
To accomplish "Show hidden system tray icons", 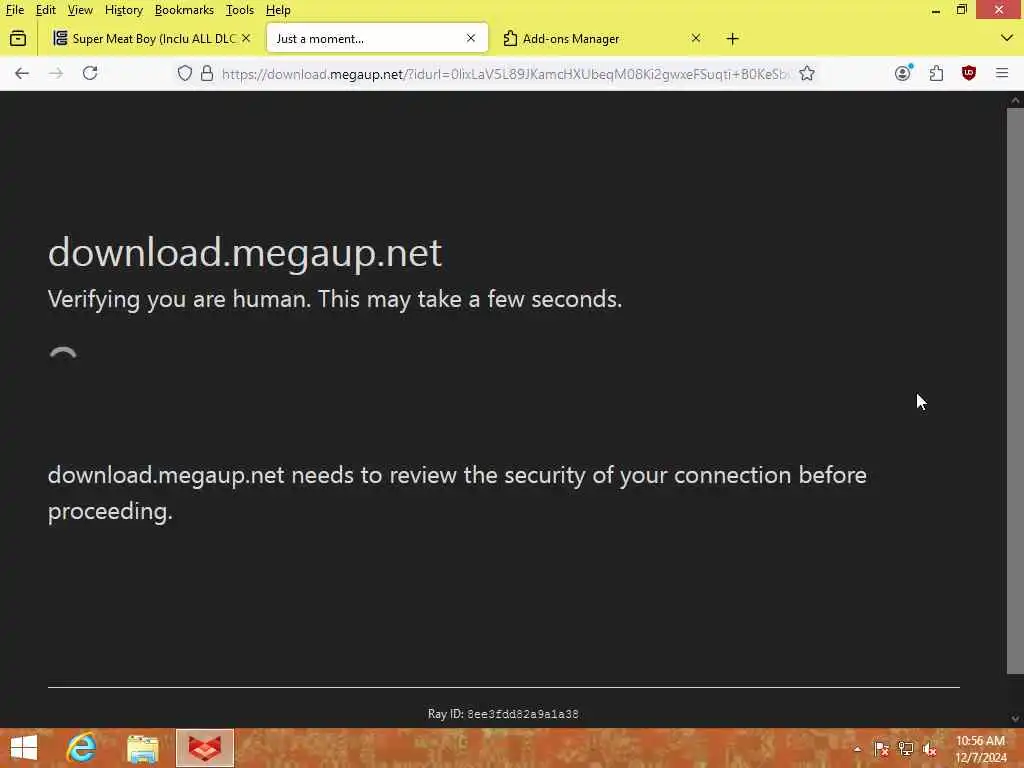I will pos(857,749).
